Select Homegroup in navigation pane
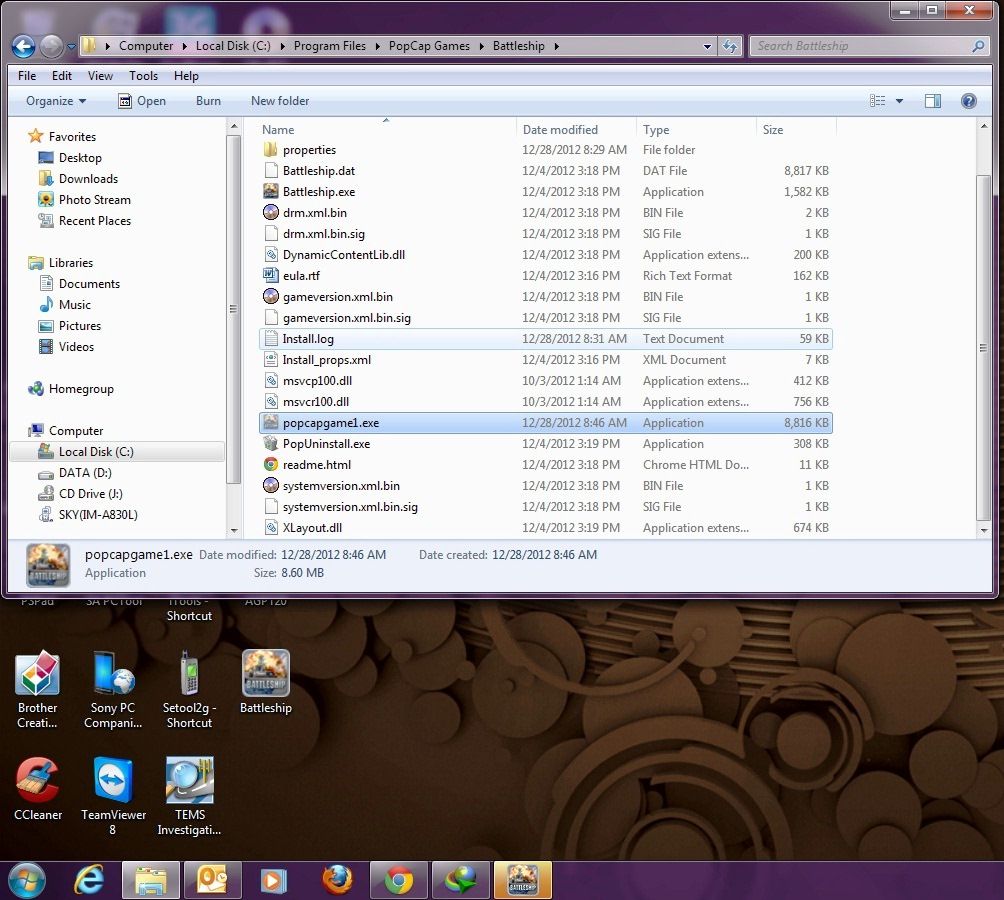 pyautogui.click(x=81, y=389)
